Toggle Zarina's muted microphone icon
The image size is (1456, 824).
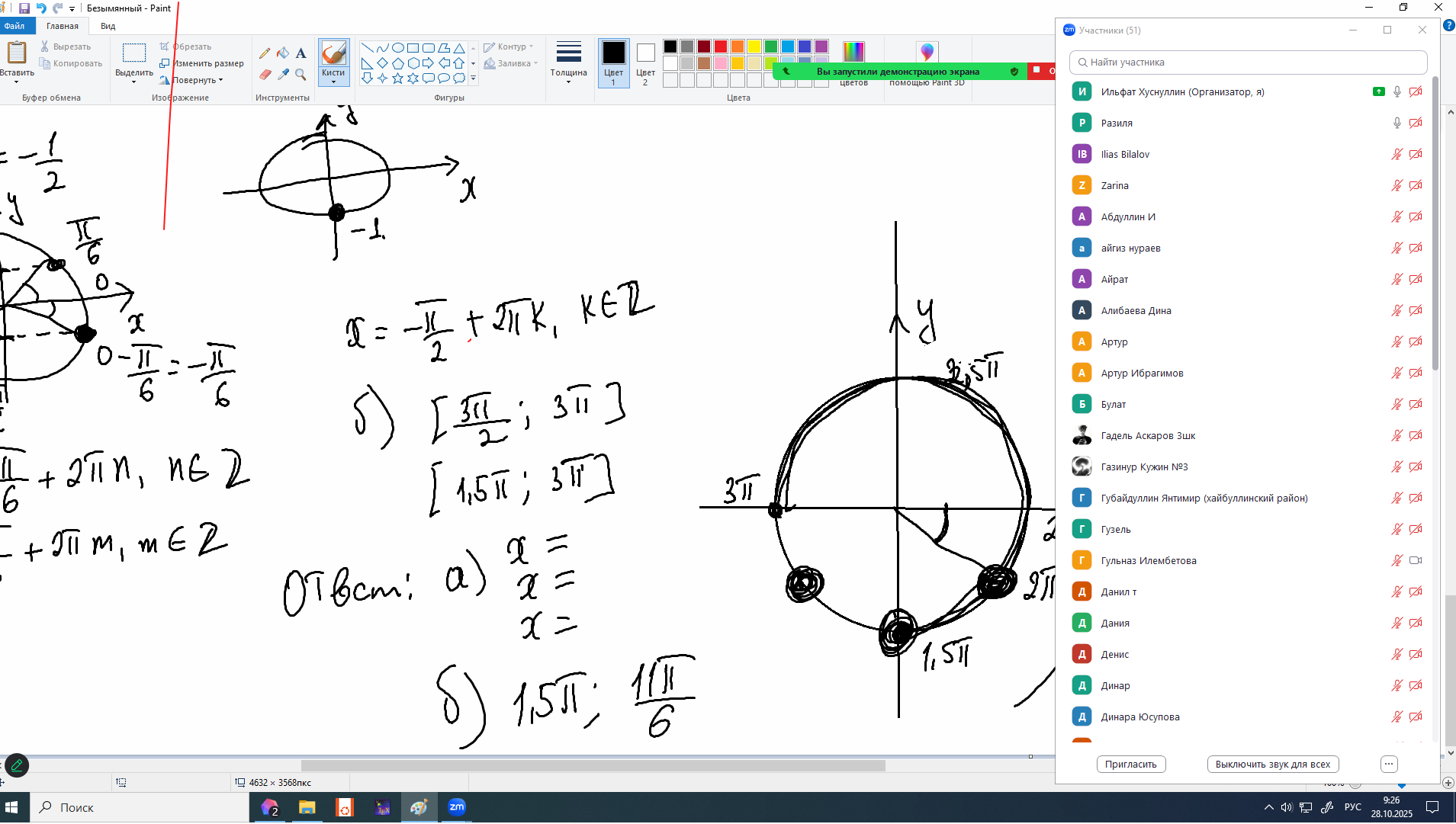(x=1397, y=185)
